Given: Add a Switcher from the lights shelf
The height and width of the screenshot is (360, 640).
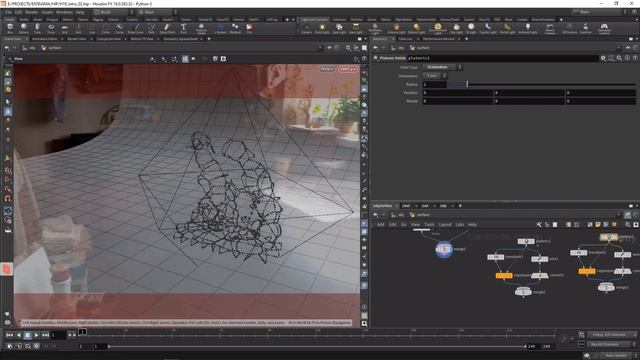Looking at the screenshot, I should pyautogui.click(x=585, y=28).
